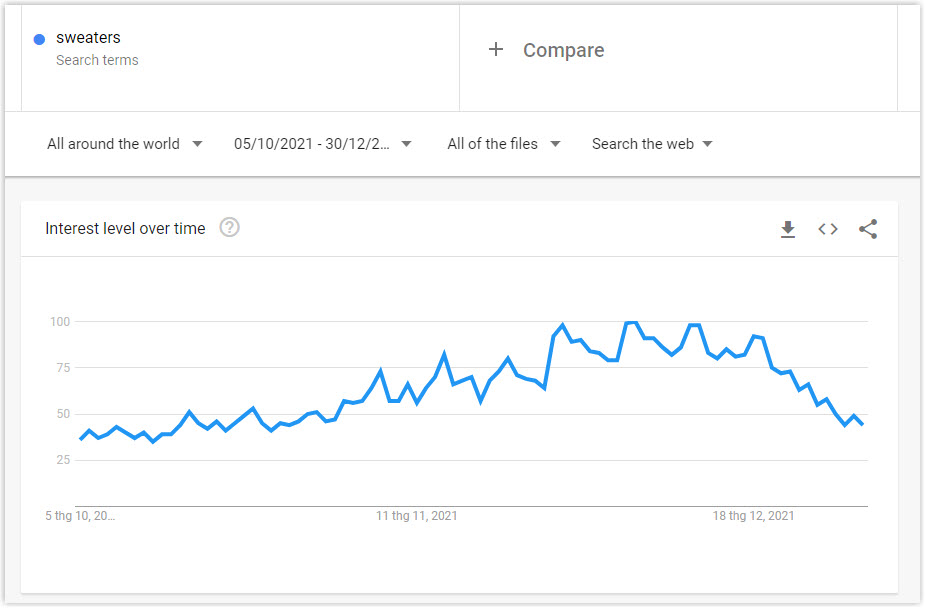Click the Search terms label
Image resolution: width=925 pixels, height=608 pixels.
point(97,60)
